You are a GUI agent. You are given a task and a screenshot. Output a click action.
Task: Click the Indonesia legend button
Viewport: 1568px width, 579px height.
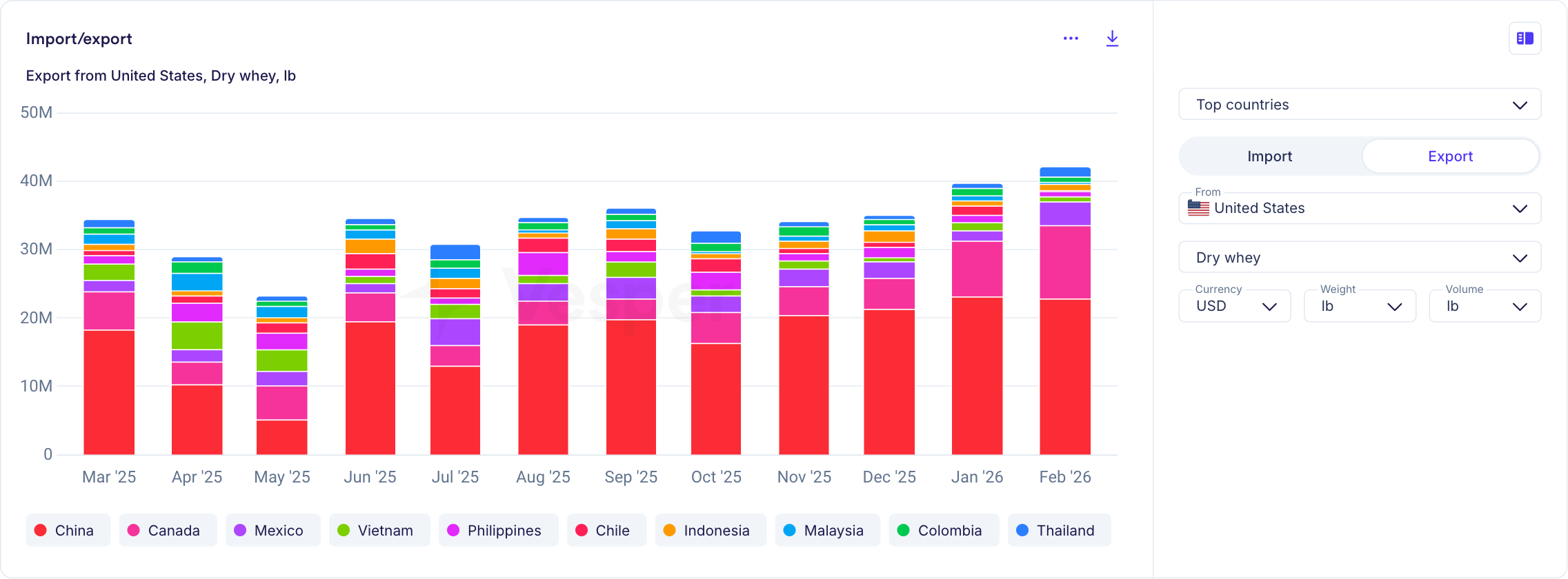[x=711, y=530]
